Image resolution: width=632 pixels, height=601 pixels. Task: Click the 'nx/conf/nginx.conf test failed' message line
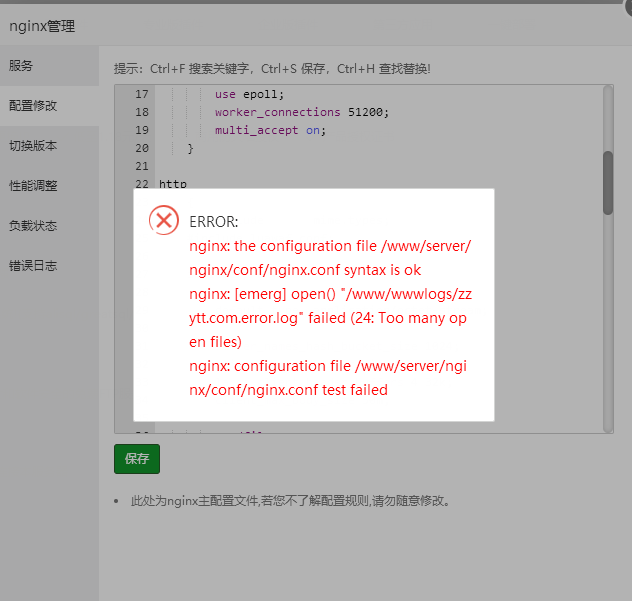[288, 390]
